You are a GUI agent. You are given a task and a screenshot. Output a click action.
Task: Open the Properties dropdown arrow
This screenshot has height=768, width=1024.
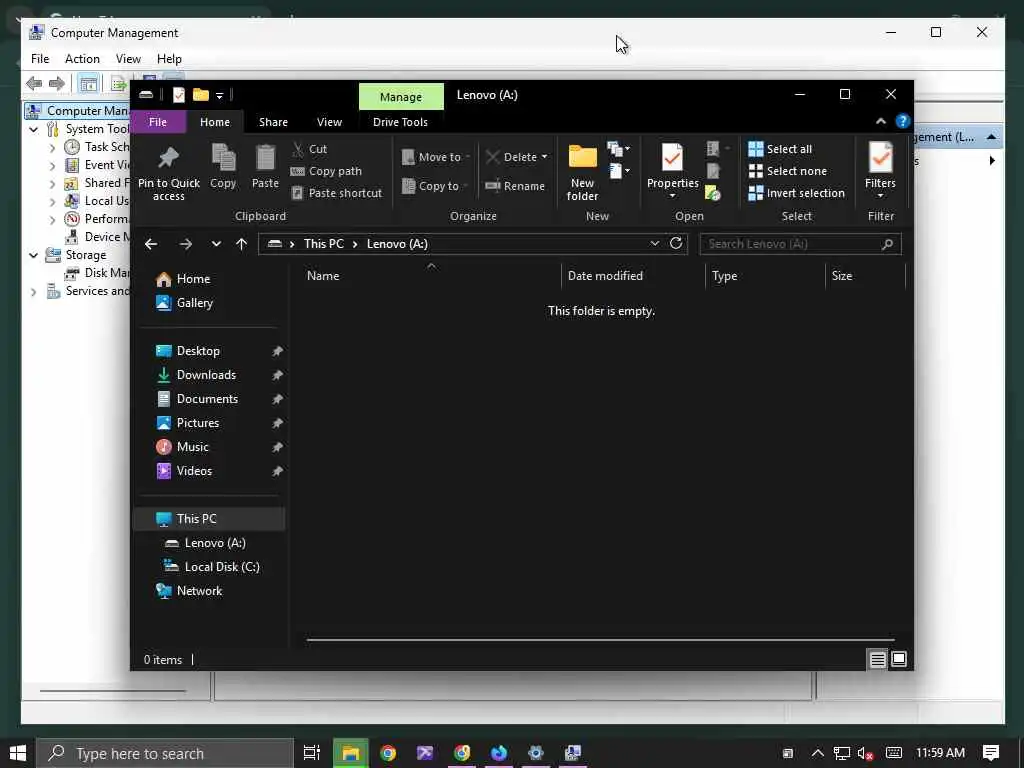click(673, 196)
